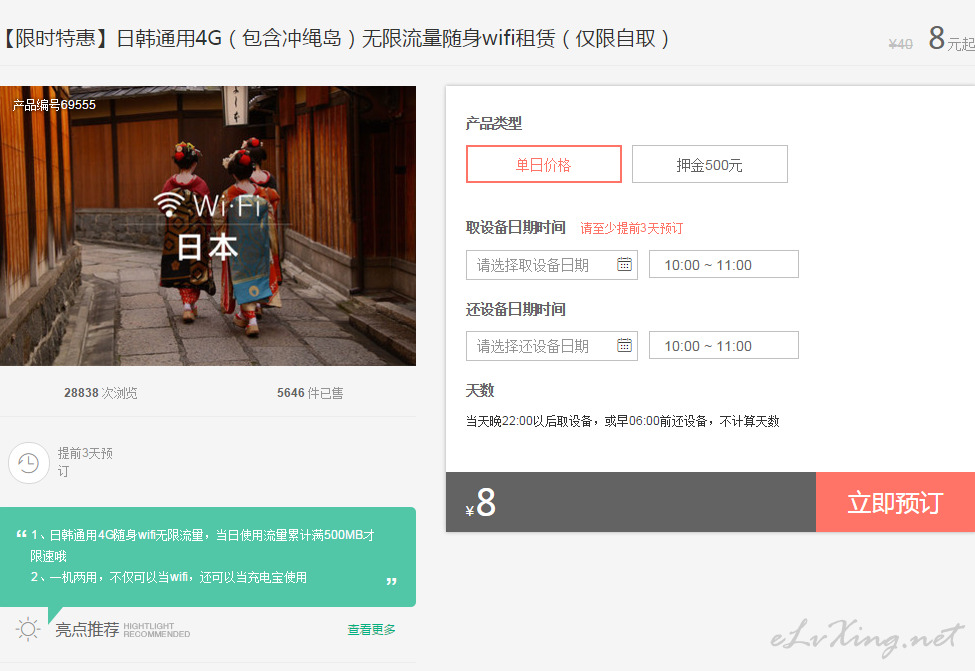Open the pickup time dropdown 10:00 ~ 11:00

tap(723, 265)
